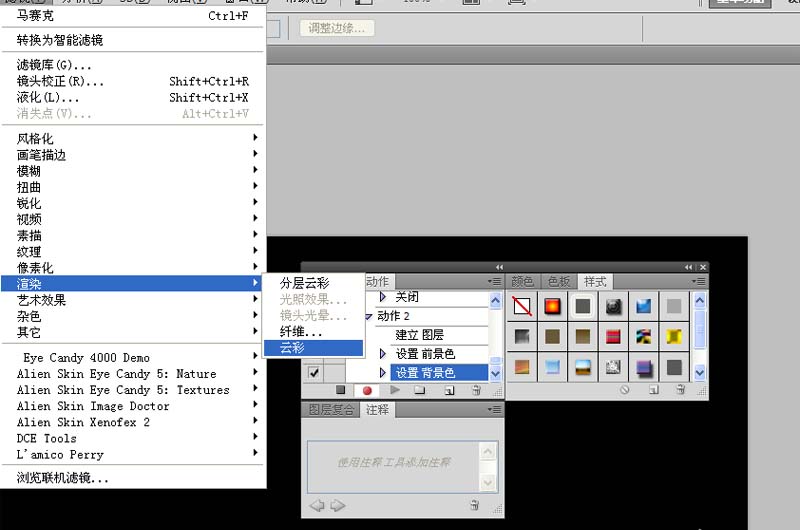Screen dimensions: 800x530
Task: Switch to the 图层复合 tab
Action: point(332,410)
